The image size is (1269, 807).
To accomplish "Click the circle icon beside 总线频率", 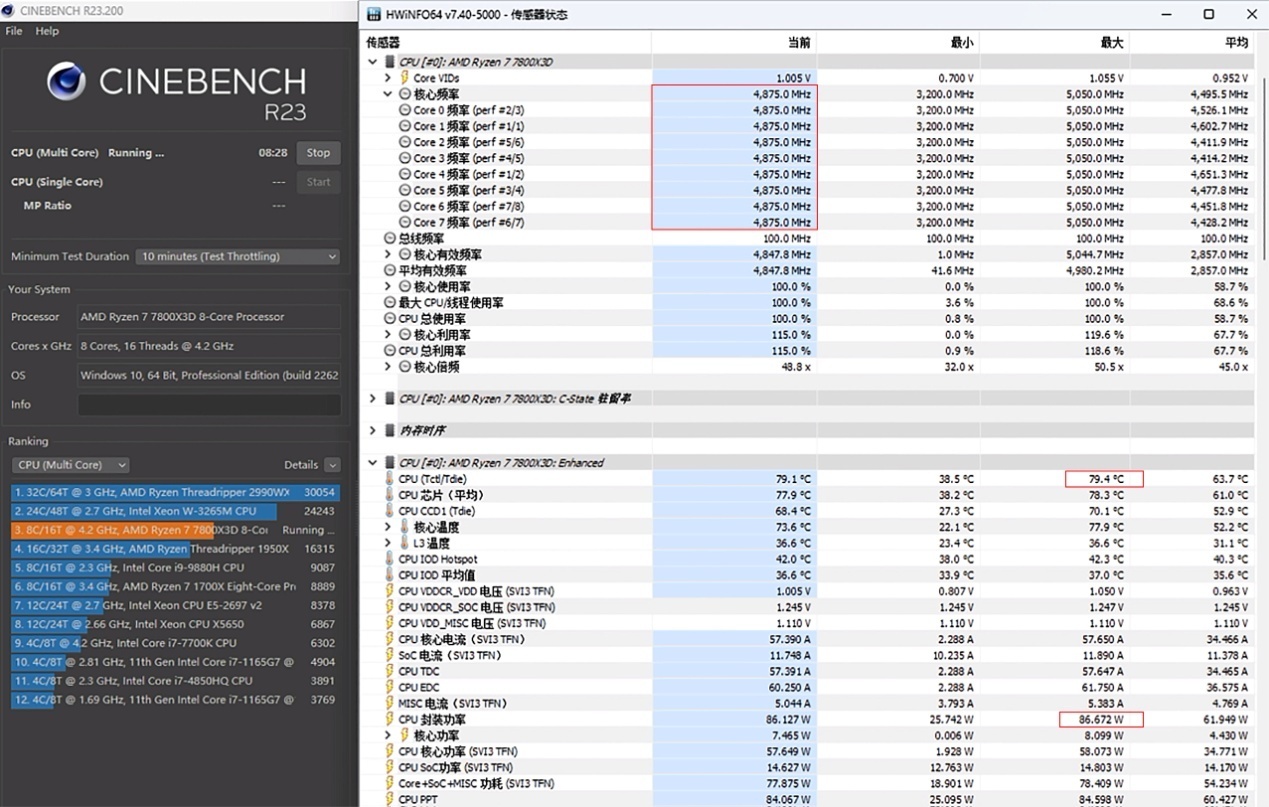I will [x=390, y=238].
